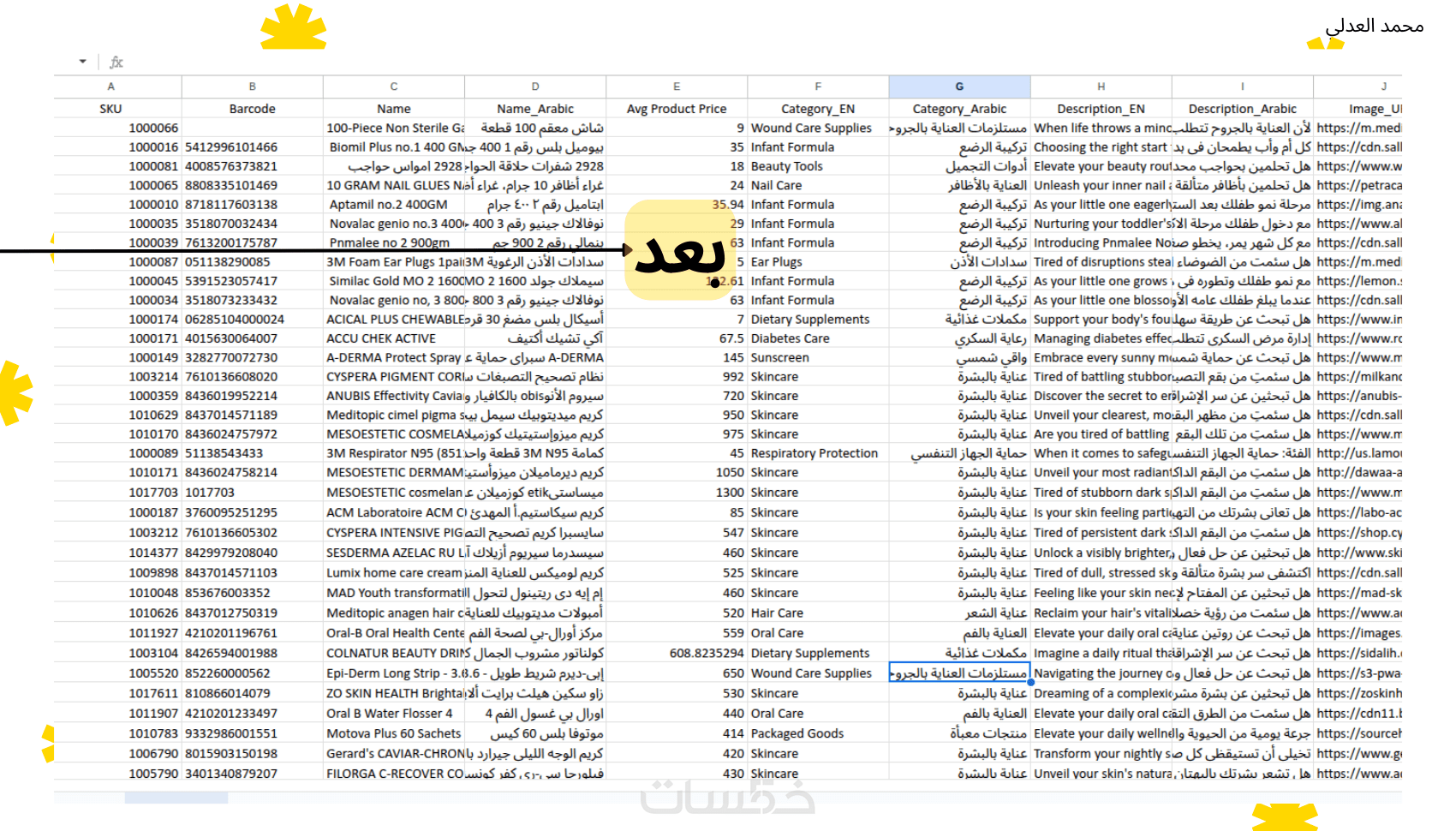
Task: Select the price cell 608.8235294
Action: [x=677, y=653]
